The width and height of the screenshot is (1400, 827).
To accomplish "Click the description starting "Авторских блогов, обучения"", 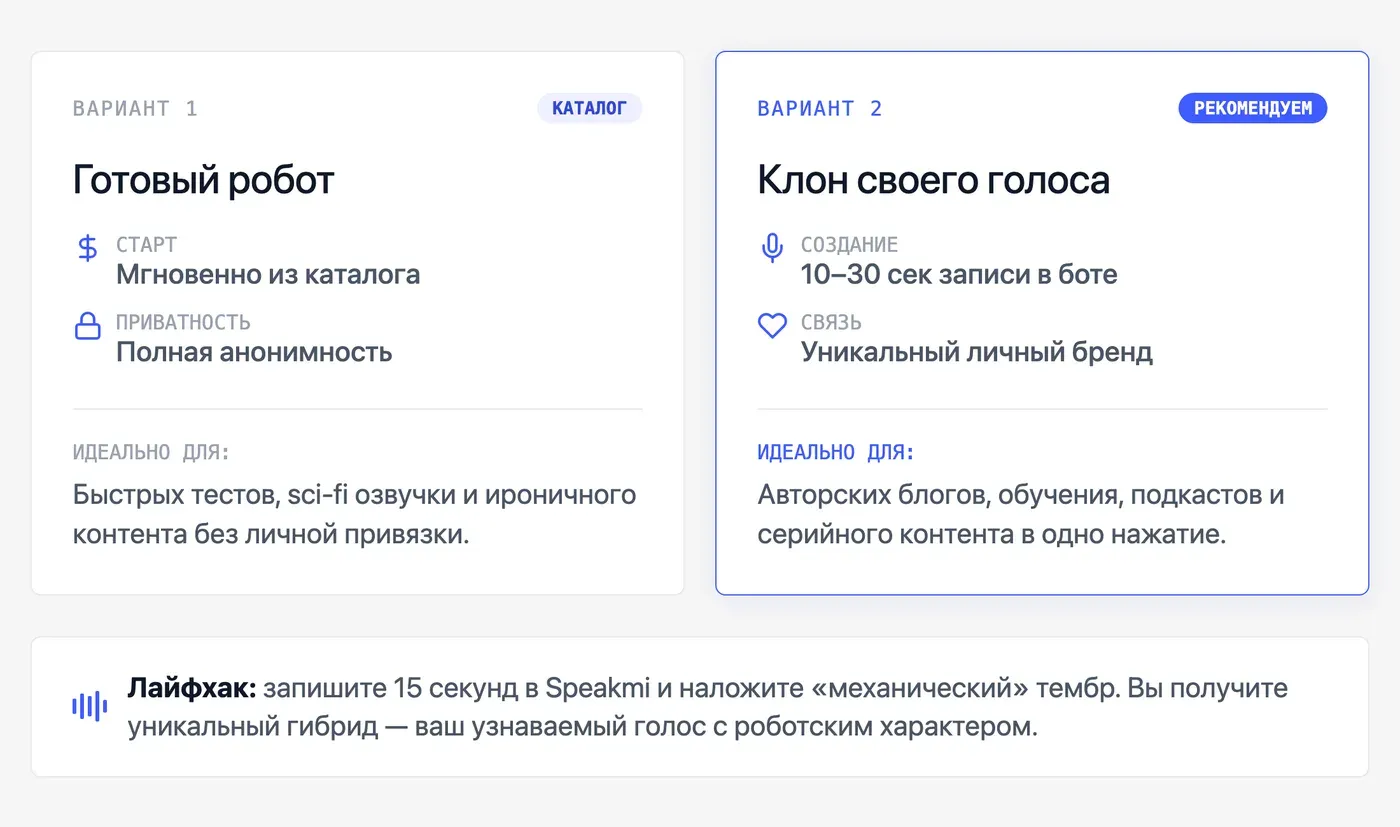I will [x=1021, y=515].
